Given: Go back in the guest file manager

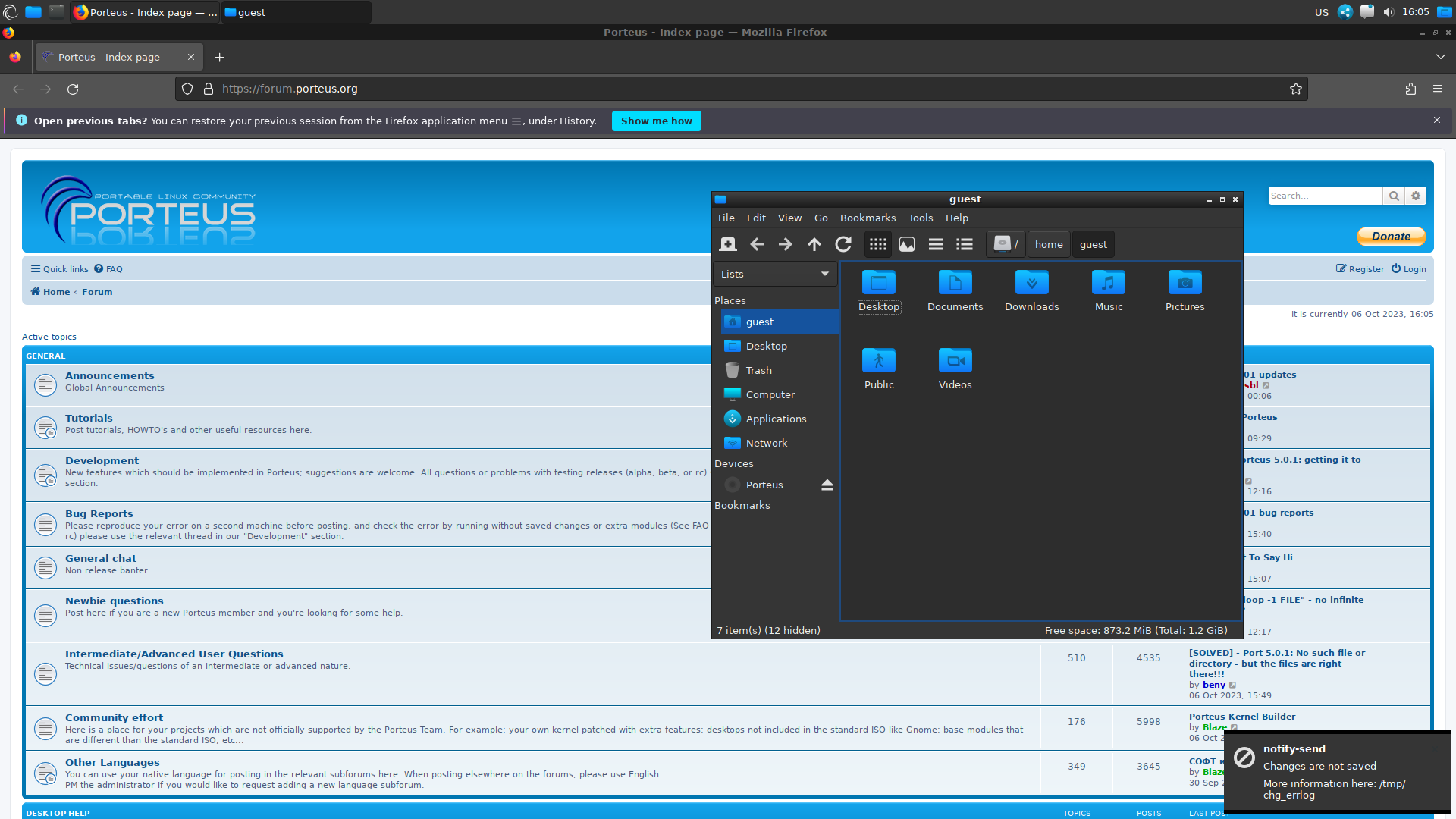Looking at the screenshot, I should click(x=757, y=244).
